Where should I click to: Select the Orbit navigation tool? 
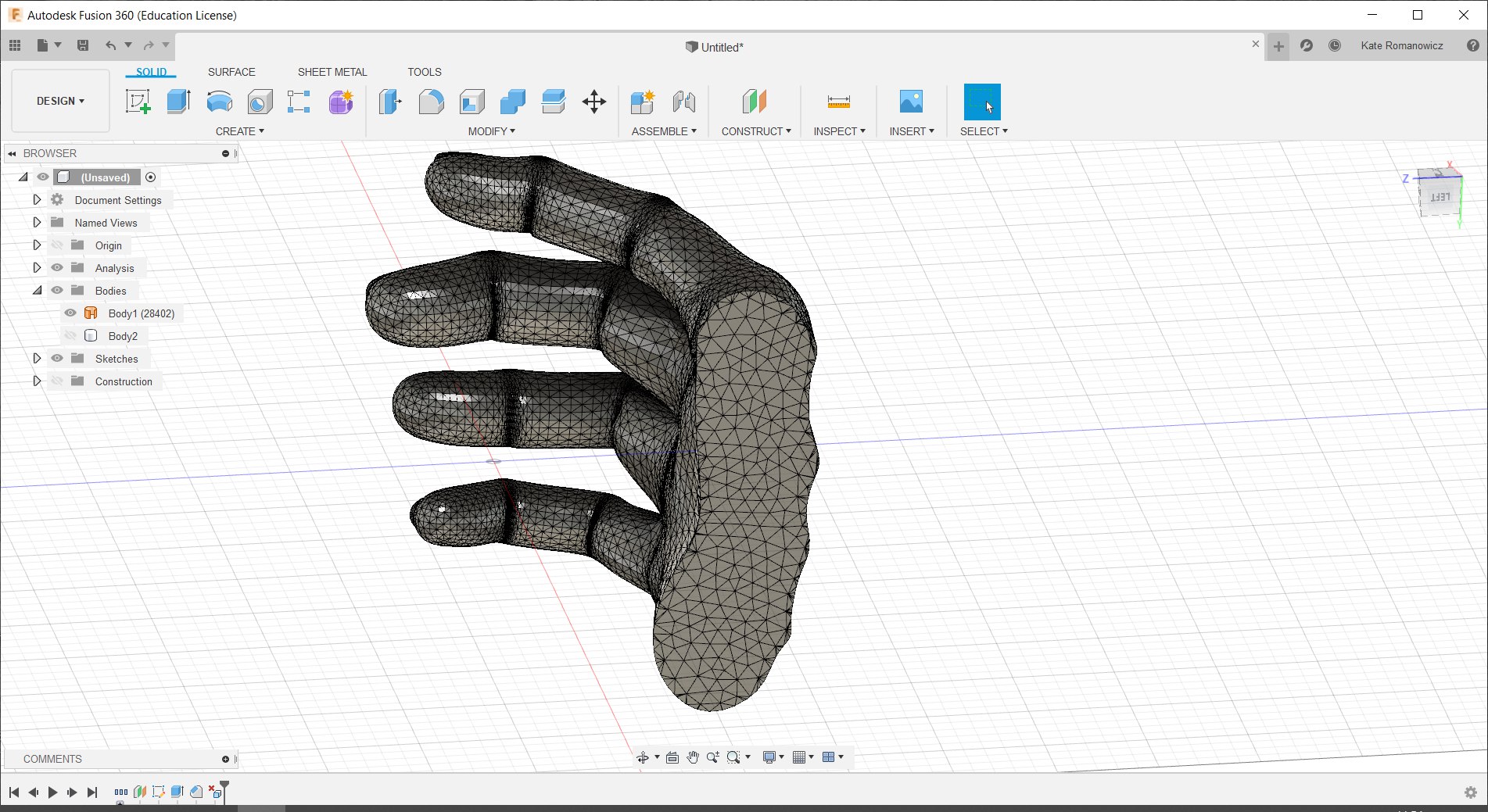[643, 757]
